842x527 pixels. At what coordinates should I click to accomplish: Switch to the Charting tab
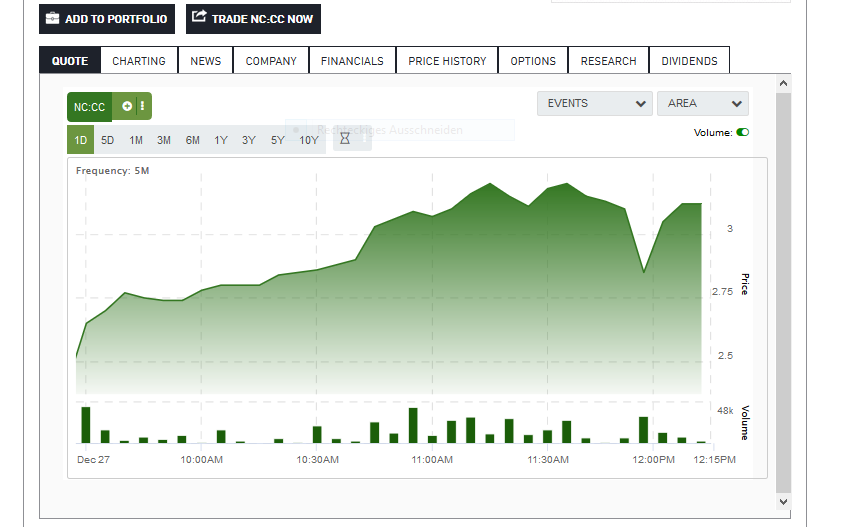[x=139, y=61]
